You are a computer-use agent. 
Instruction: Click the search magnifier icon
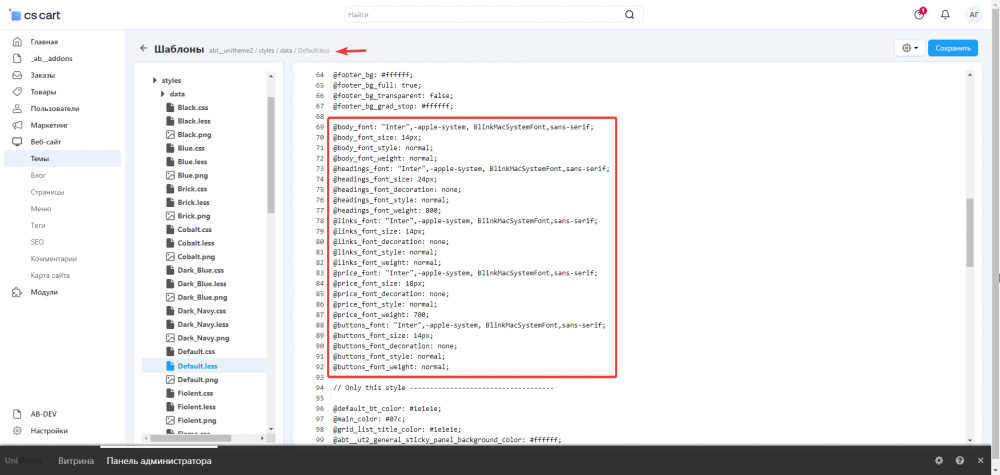tap(629, 15)
